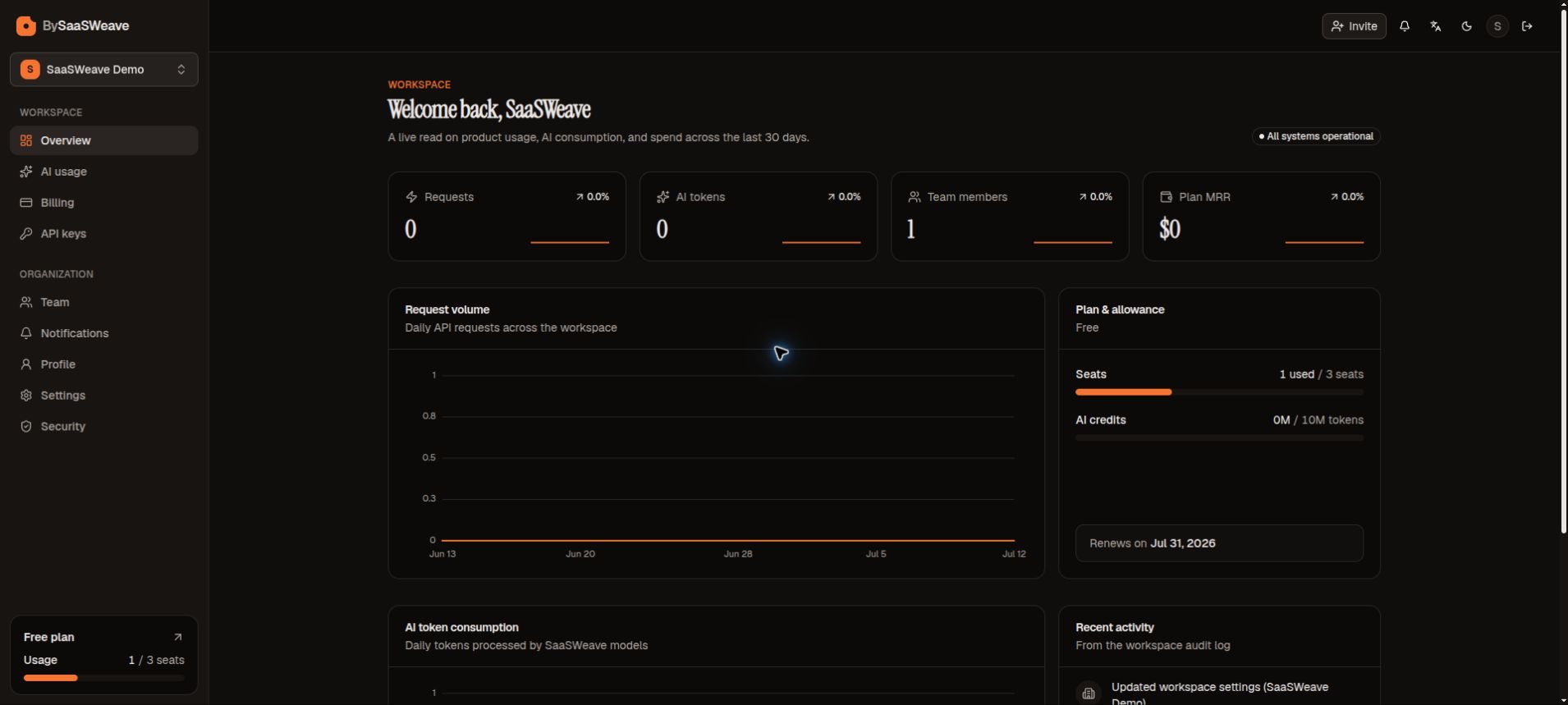Image resolution: width=1568 pixels, height=705 pixels.
Task: Click the $0 Plan MRR value
Action: coord(1170,229)
